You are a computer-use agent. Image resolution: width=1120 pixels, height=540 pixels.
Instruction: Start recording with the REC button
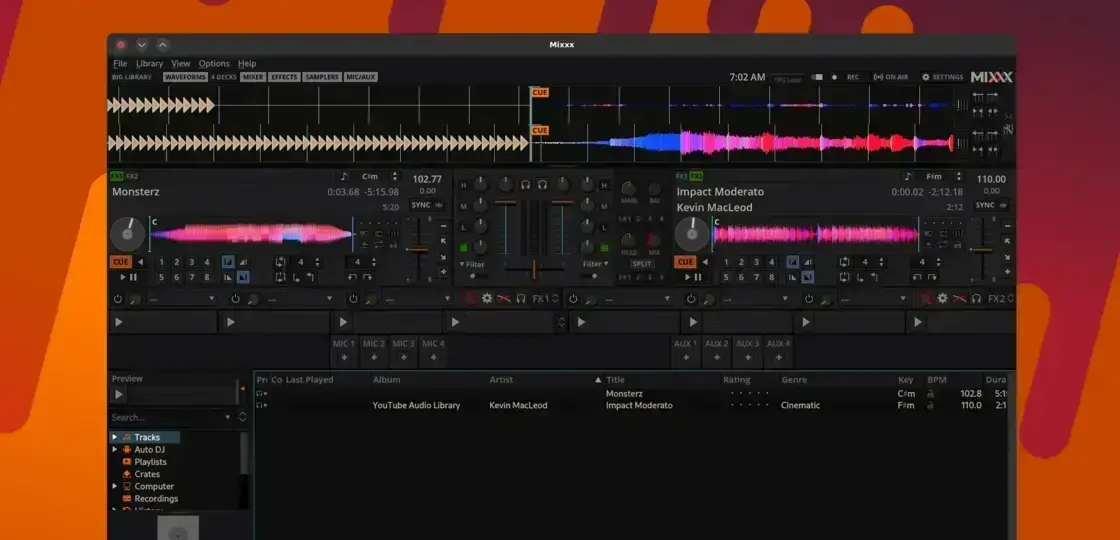click(x=847, y=77)
